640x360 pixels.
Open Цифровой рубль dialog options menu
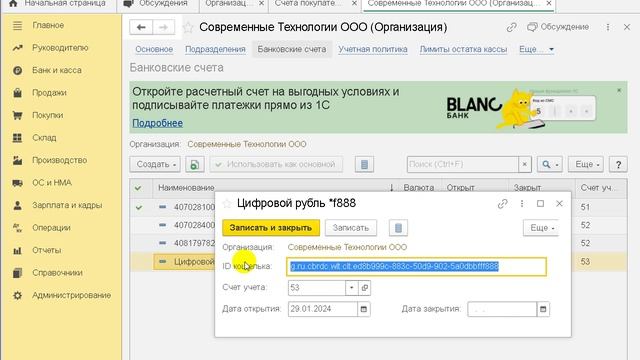click(522, 203)
